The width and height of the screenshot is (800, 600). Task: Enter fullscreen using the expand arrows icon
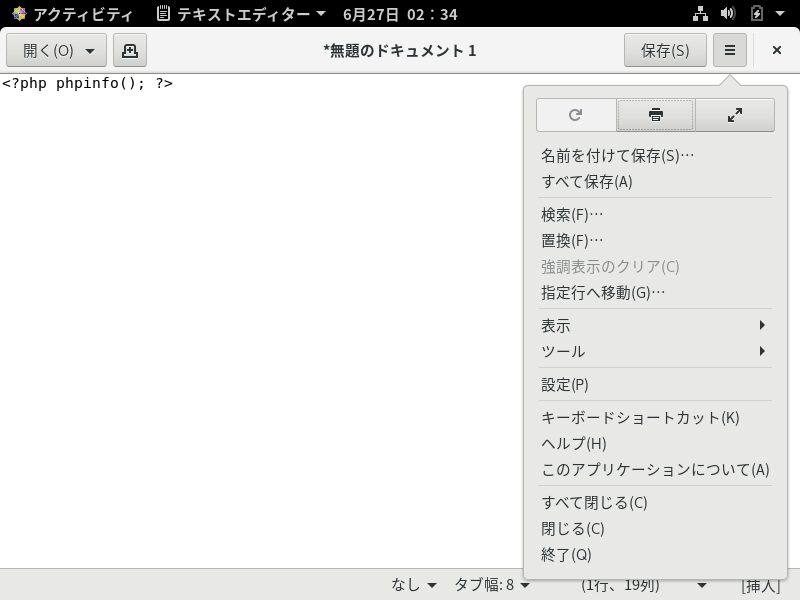735,115
